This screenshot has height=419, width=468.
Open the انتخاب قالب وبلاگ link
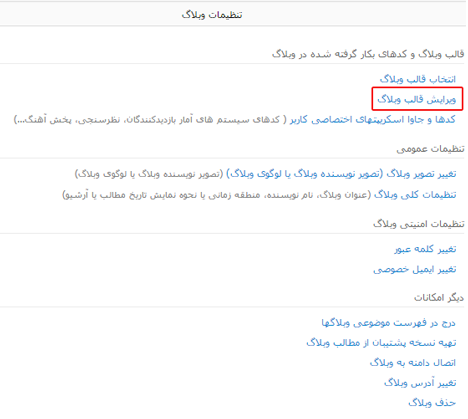(418, 79)
